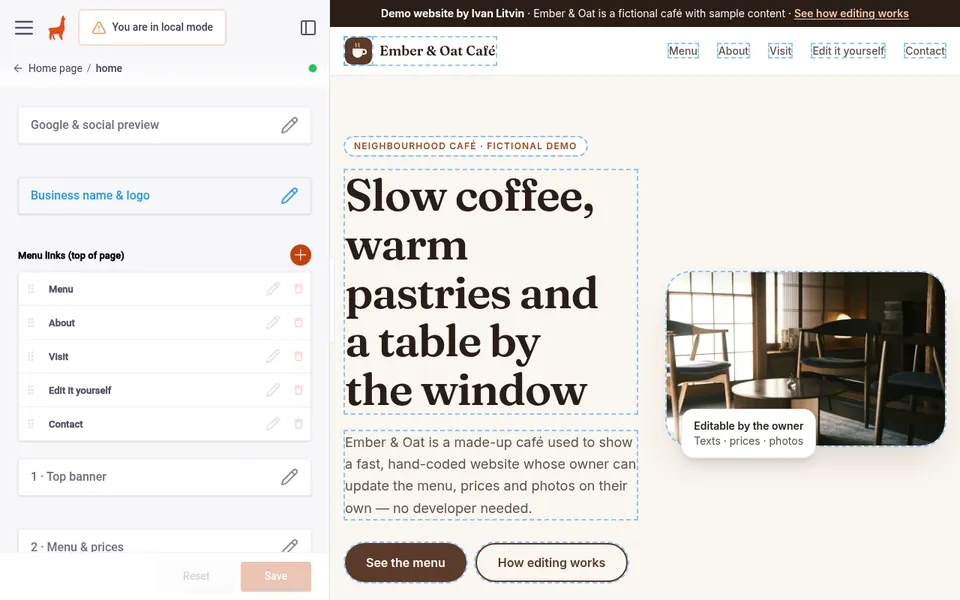This screenshot has width=960, height=600.
Task: Select the Contact row label in links list
Action: click(66, 424)
